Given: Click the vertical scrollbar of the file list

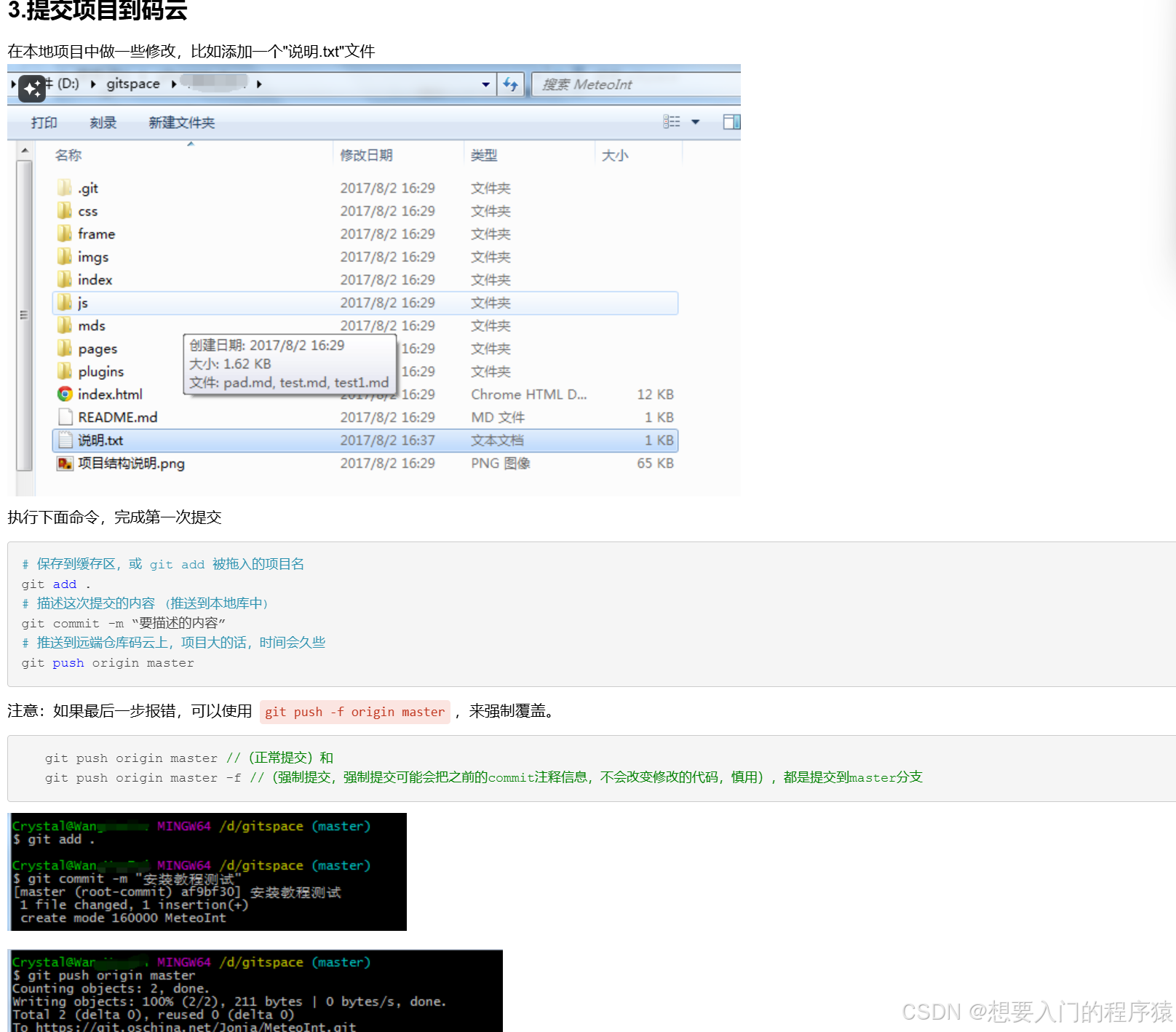Looking at the screenshot, I should coord(25,315).
